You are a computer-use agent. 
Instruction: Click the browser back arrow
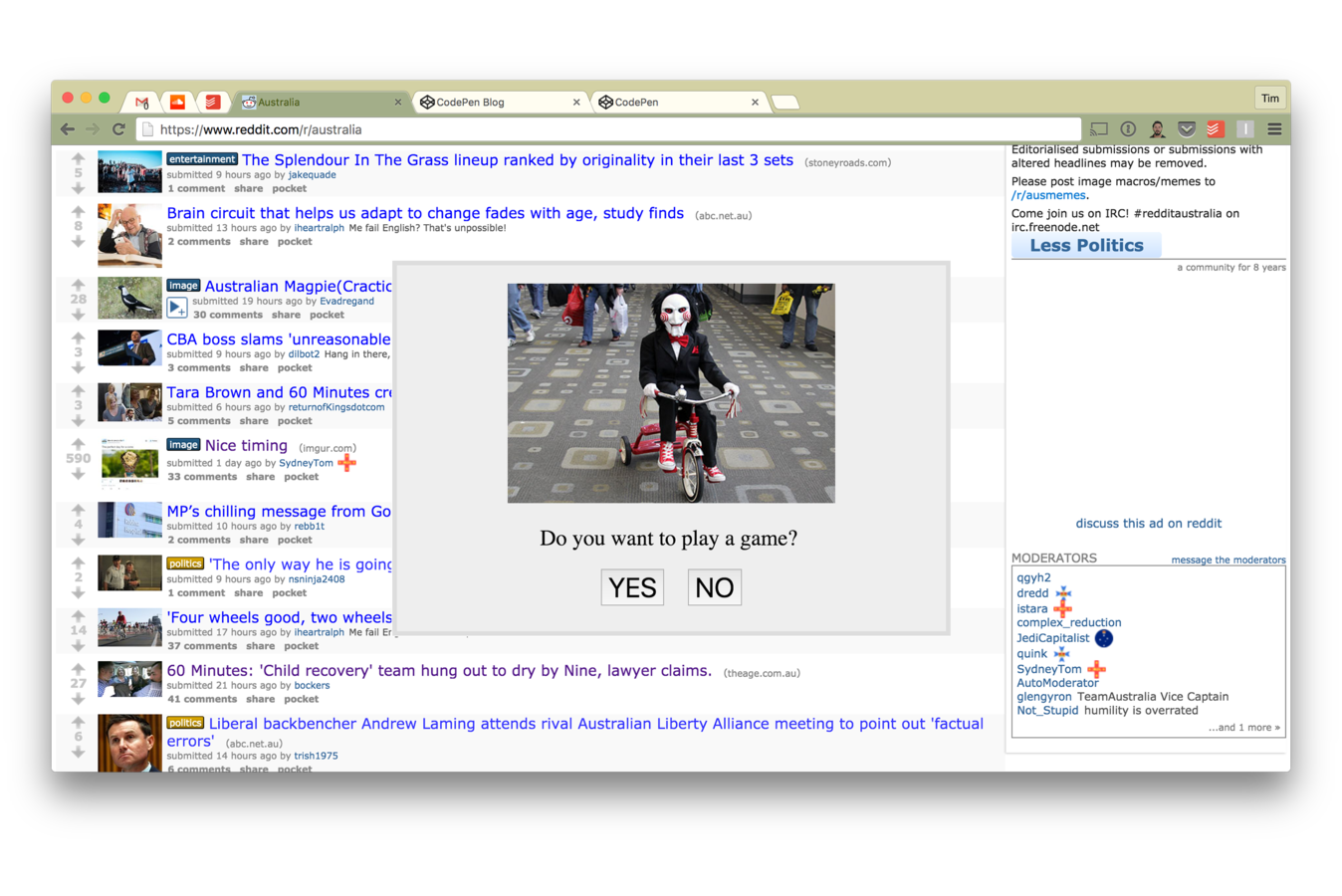(x=68, y=129)
